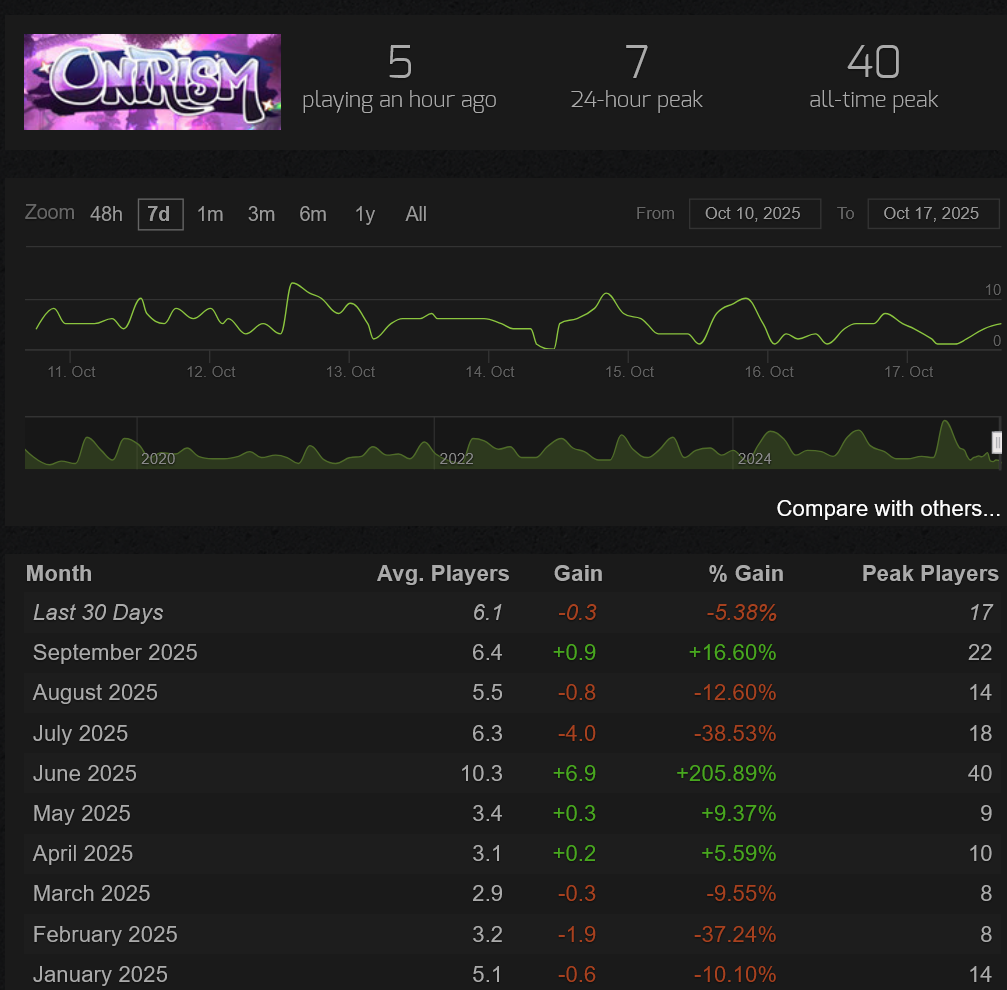Viewport: 1007px width, 990px height.
Task: Click the 17. Oct axis label
Action: (x=909, y=372)
